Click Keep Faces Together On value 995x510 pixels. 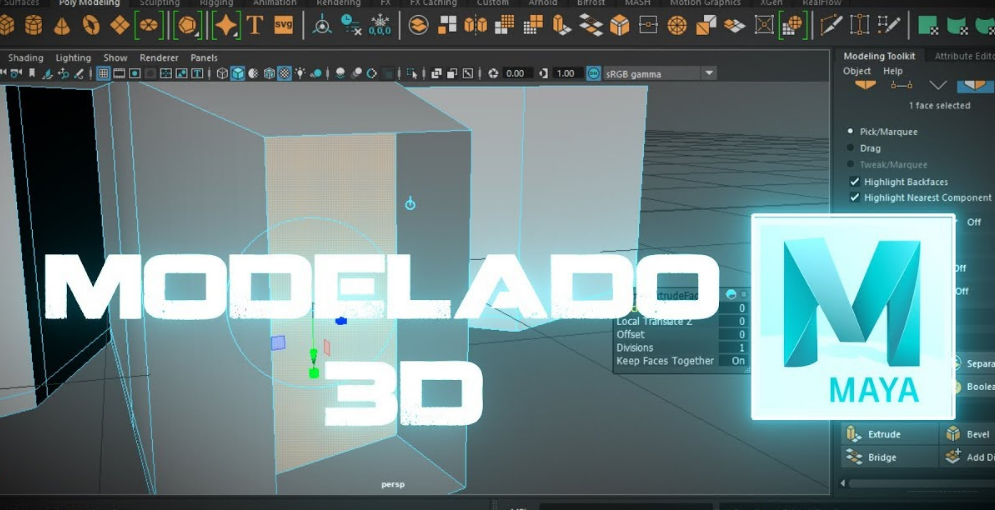point(738,360)
